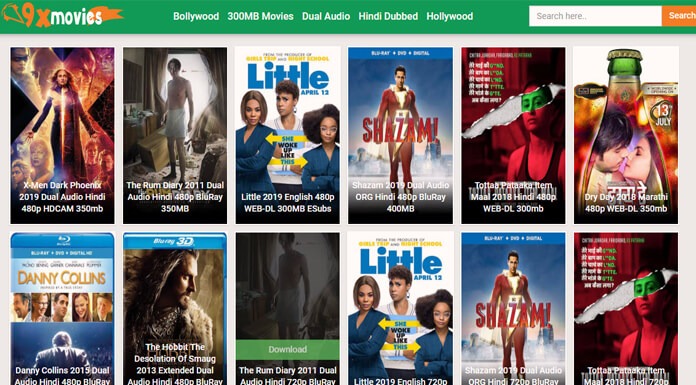Open Danny Collins 2015 movie poster

tap(62, 309)
